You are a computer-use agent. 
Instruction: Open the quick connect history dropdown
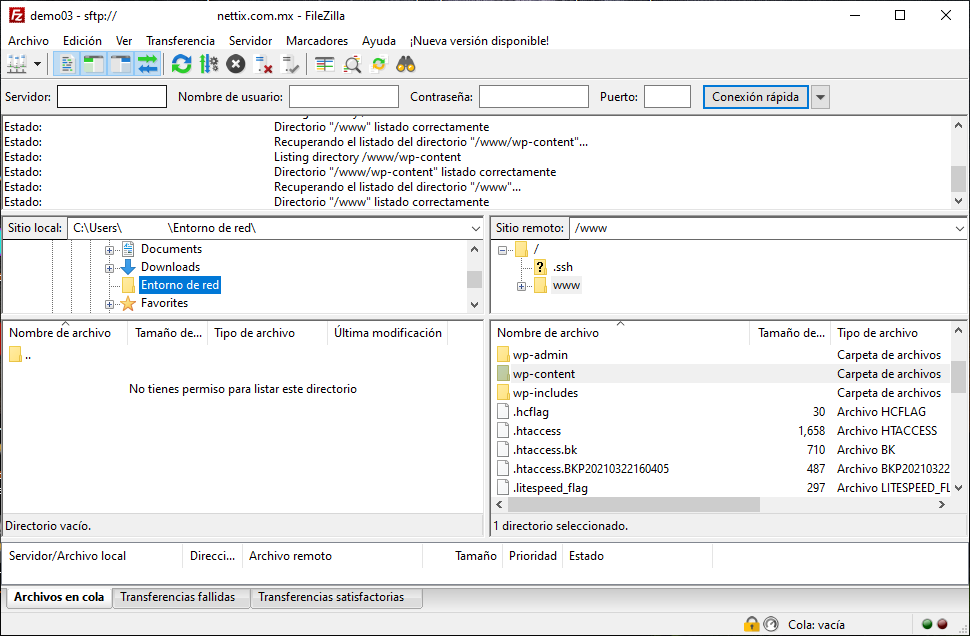tap(820, 97)
